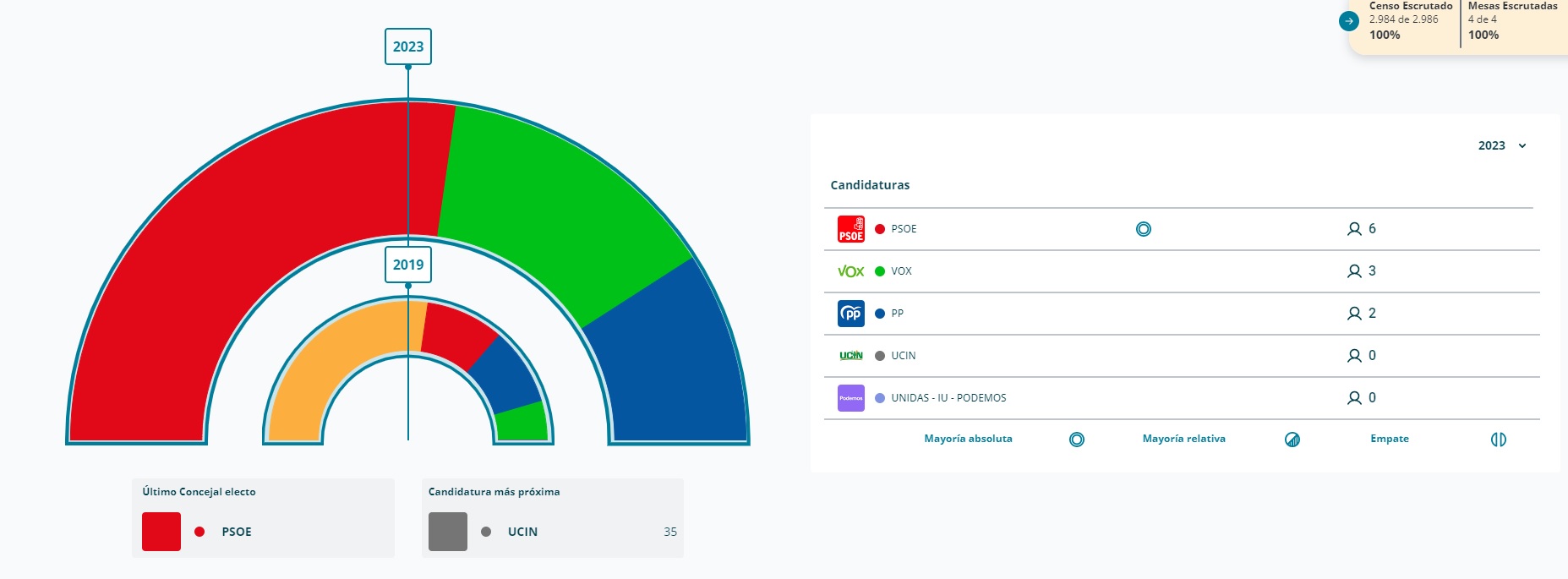Click the PSOE name in candidaturas table
Screen dimensions: 1568x579
pos(904,229)
